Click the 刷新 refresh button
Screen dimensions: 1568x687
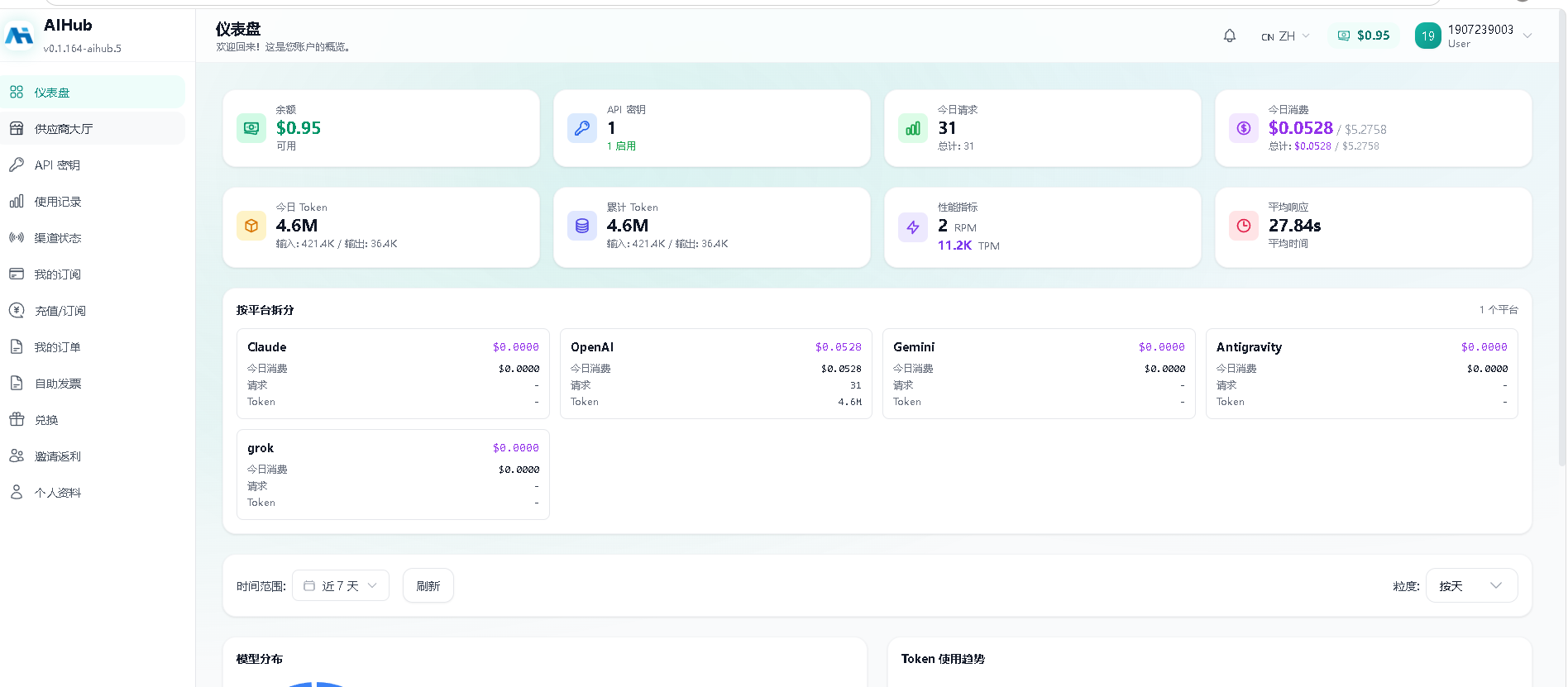pyautogui.click(x=428, y=585)
